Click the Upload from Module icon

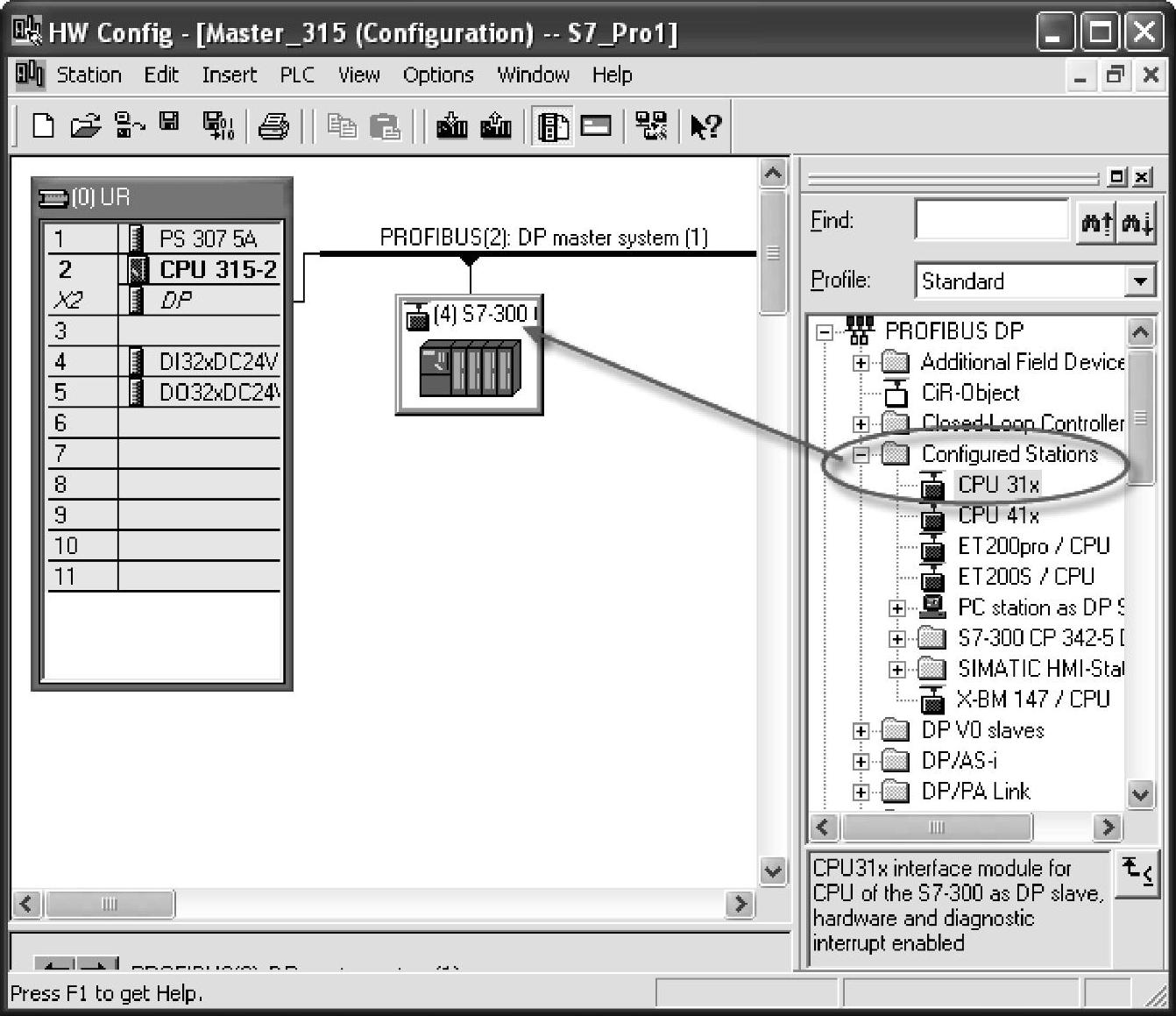point(496,126)
